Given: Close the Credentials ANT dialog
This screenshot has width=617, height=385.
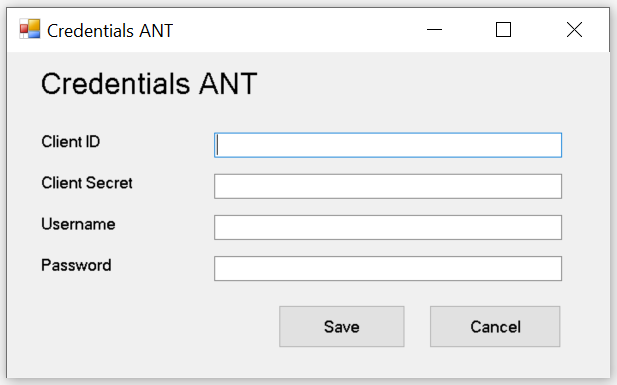Looking at the screenshot, I should (x=574, y=30).
